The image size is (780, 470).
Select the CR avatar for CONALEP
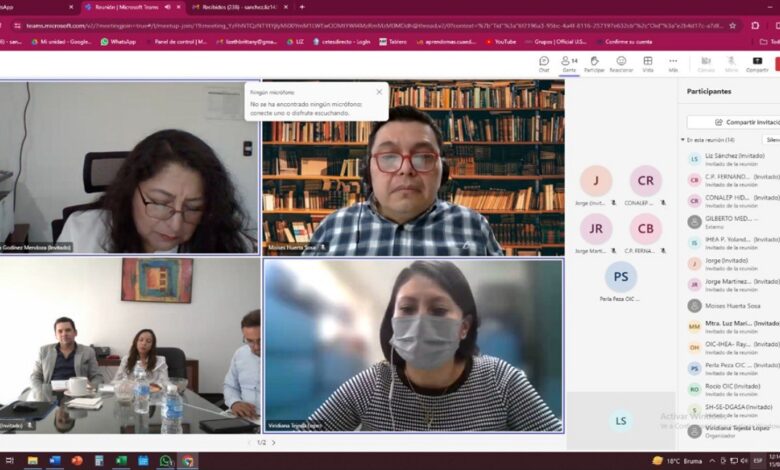(646, 181)
